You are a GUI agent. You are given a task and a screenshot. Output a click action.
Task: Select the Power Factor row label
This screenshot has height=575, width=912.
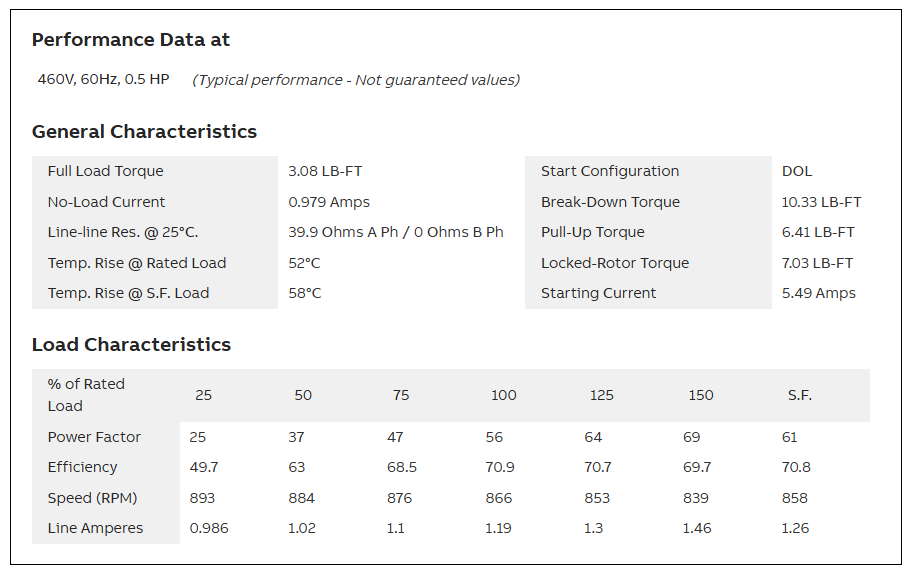[94, 437]
